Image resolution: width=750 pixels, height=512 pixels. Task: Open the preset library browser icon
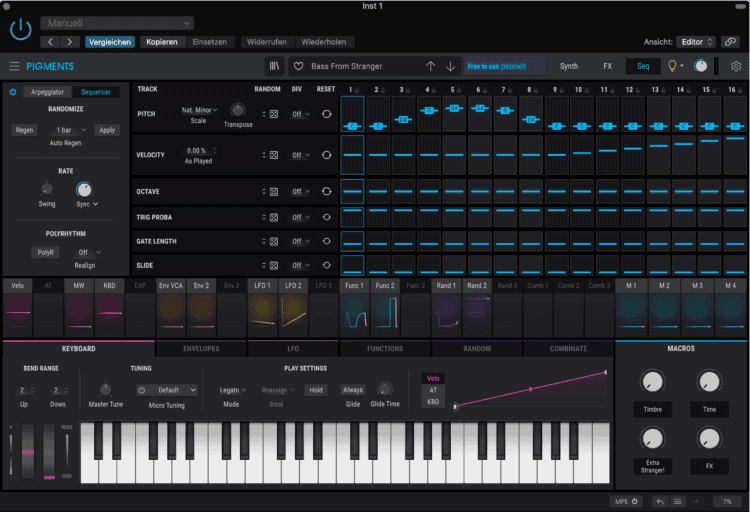coord(275,66)
